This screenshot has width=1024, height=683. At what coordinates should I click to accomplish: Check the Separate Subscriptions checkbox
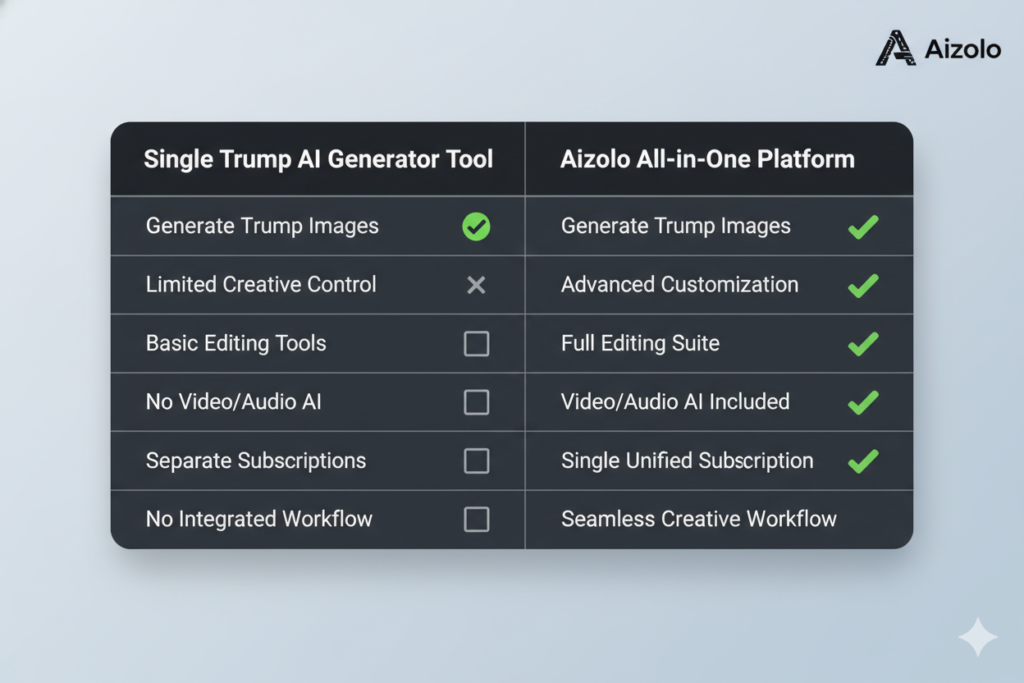[x=476, y=461]
